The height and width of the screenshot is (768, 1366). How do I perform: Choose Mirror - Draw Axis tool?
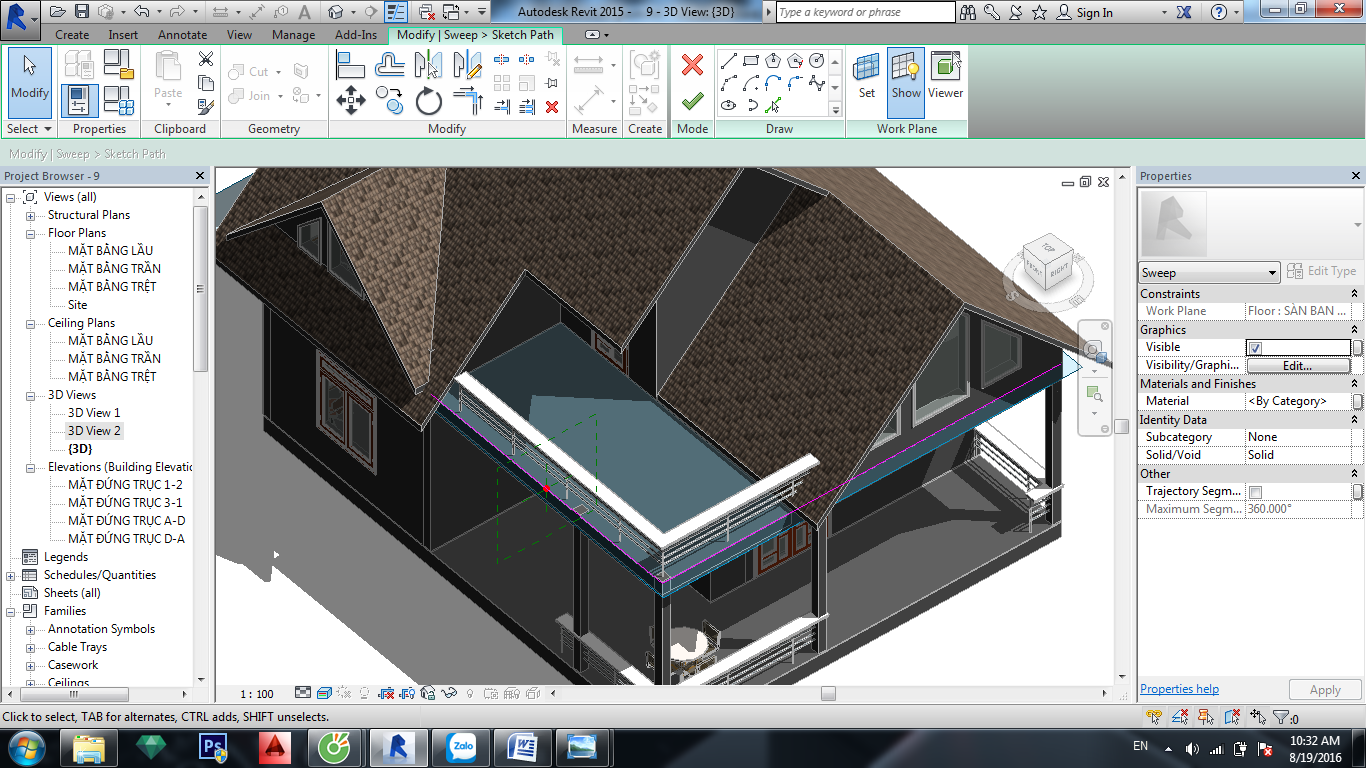tap(467, 66)
